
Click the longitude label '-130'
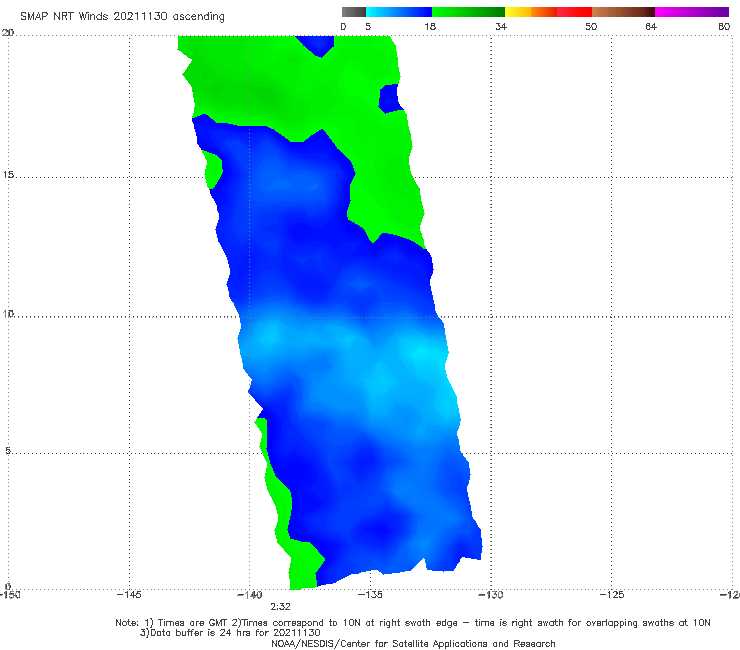point(491,594)
